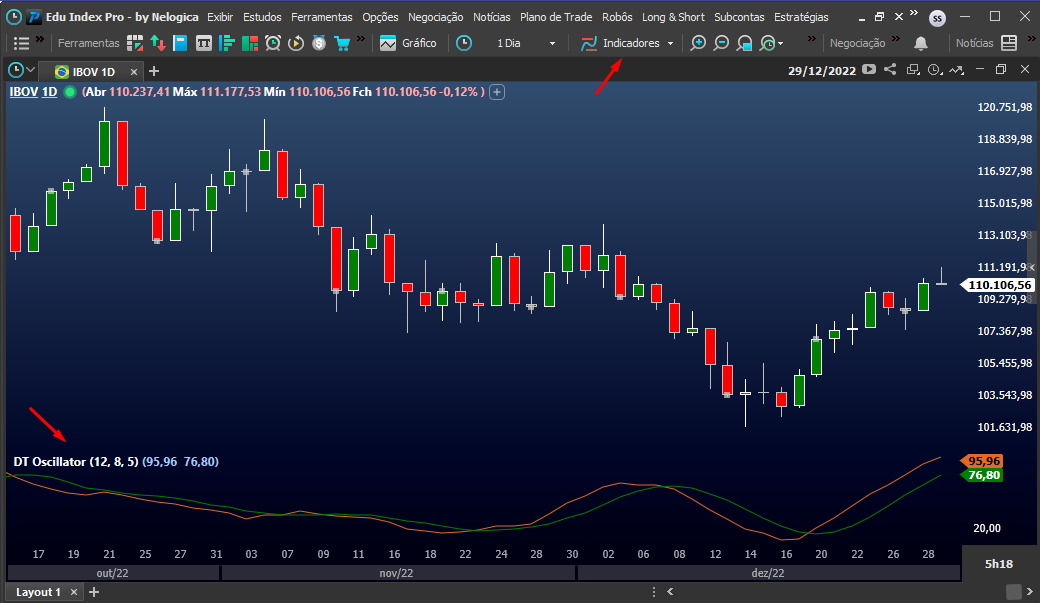Screen dimensions: 1040x603
Task: Open the Notícias news panel icon
Action: (x=1009, y=43)
